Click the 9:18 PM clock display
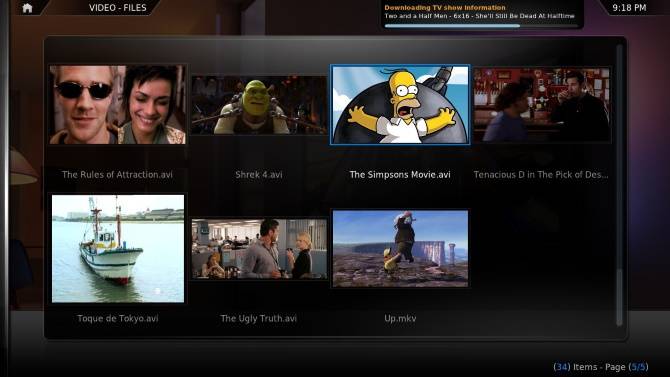Screen dimensions: 670x377 point(629,8)
